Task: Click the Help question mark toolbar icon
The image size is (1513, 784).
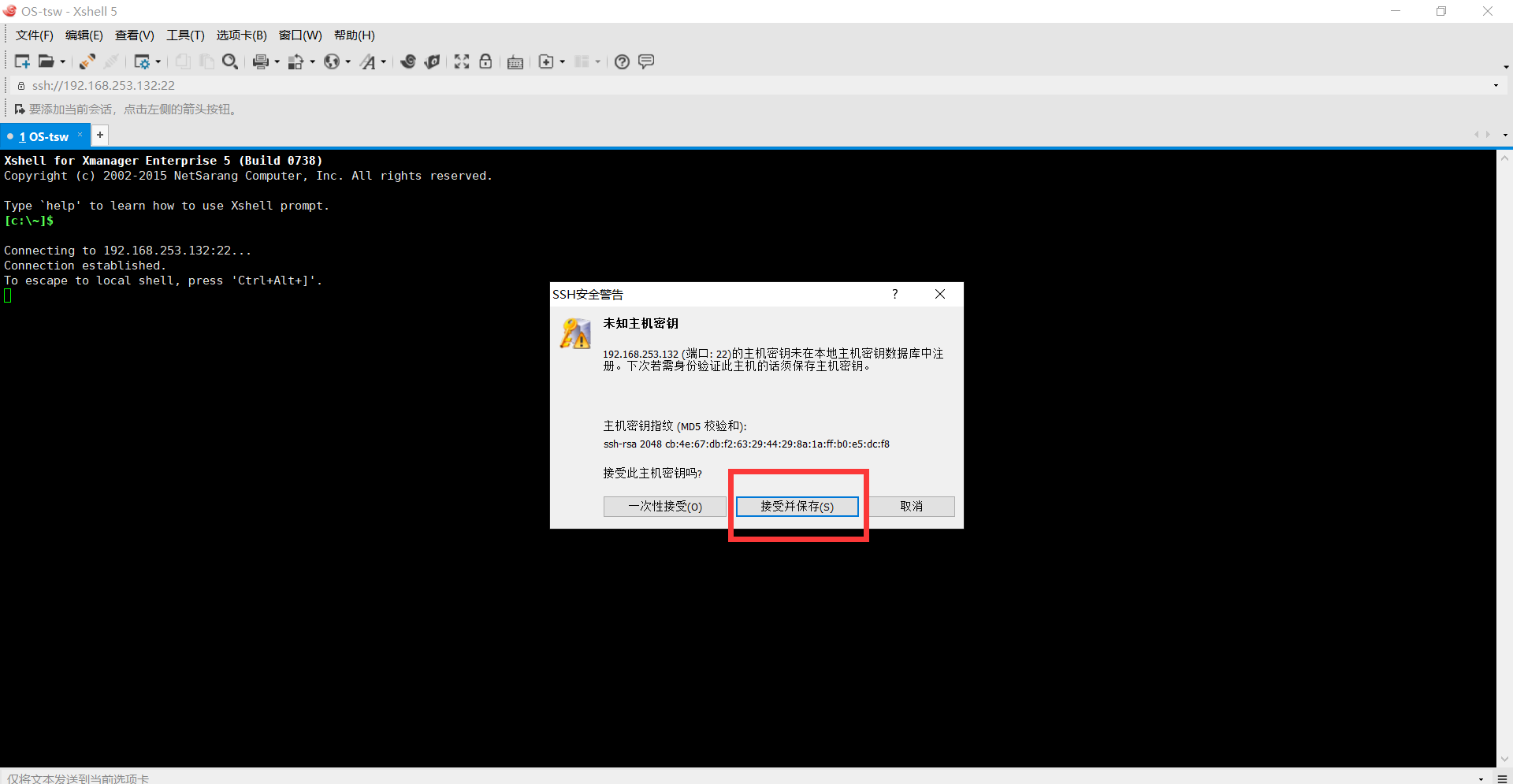Action: point(622,61)
